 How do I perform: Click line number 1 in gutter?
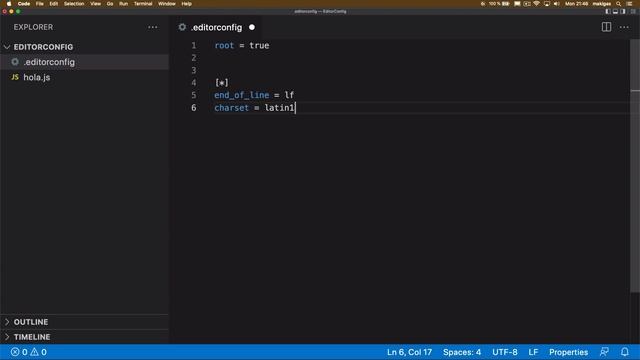(193, 46)
